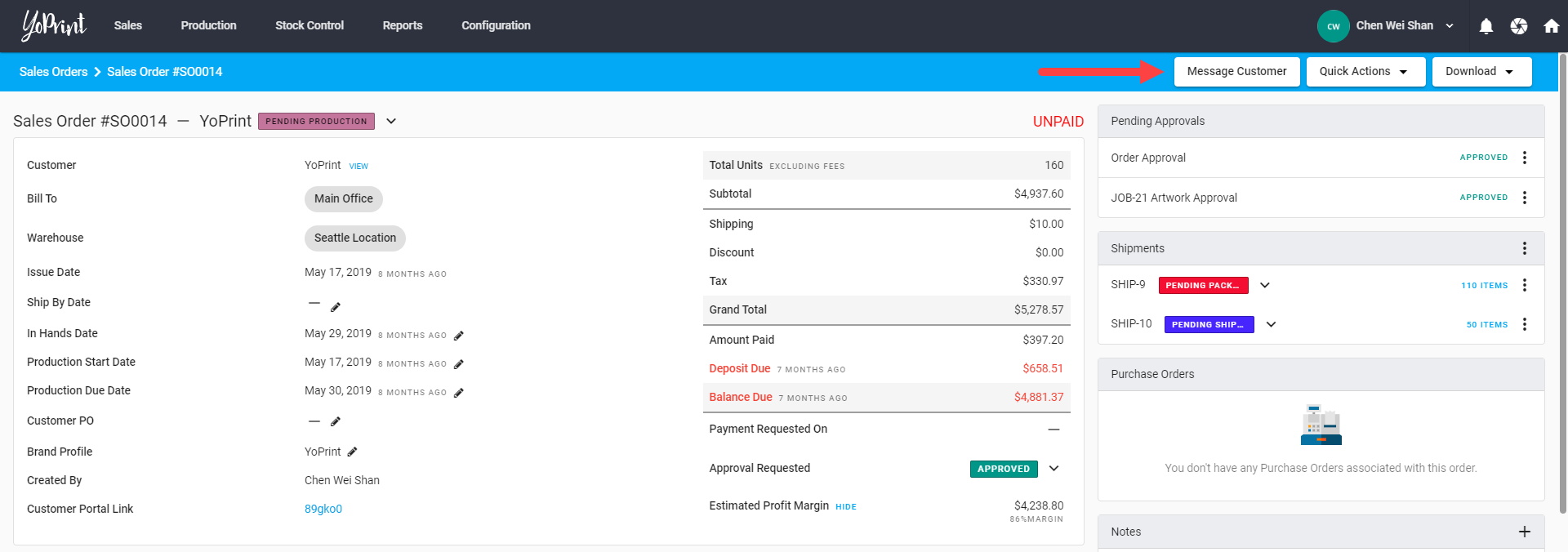Viewport: 1568px width, 552px height.
Task: Click the SHIP-10 shipment label
Action: 1131,323
